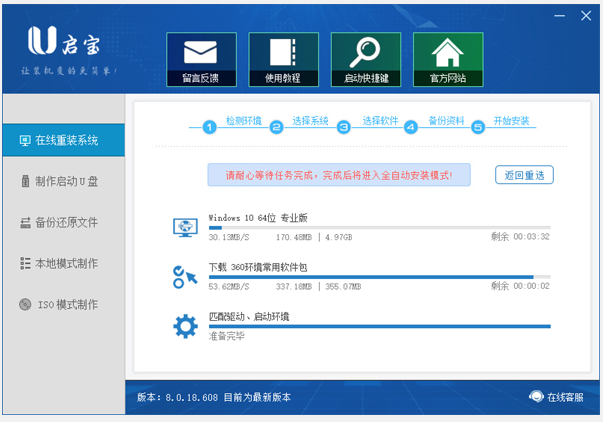Click the 355.07MB total size
Viewport: 603px width, 422px height.
(343, 286)
